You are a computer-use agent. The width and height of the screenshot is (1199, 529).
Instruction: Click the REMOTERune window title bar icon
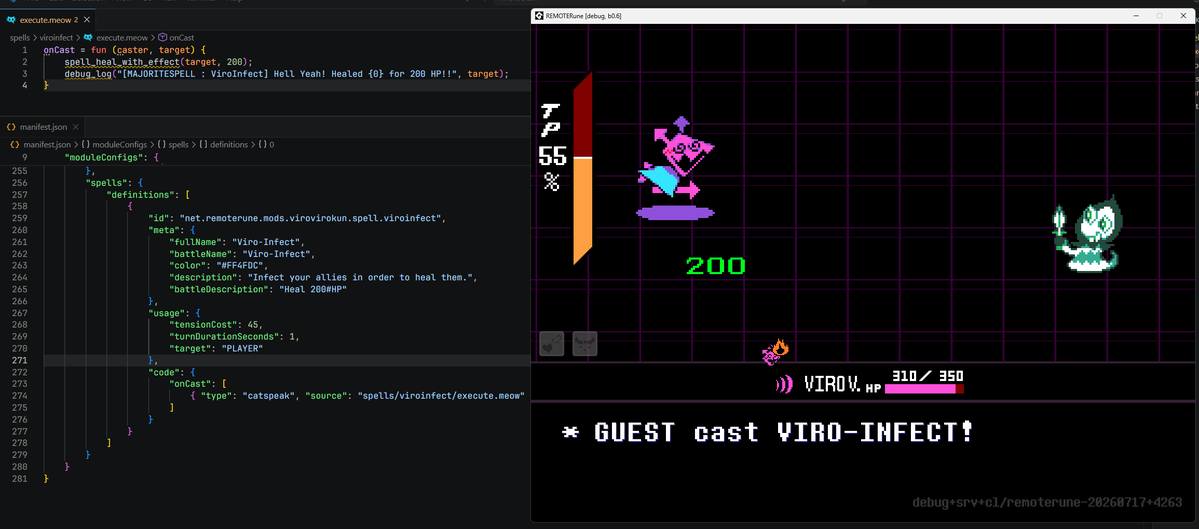click(538, 15)
